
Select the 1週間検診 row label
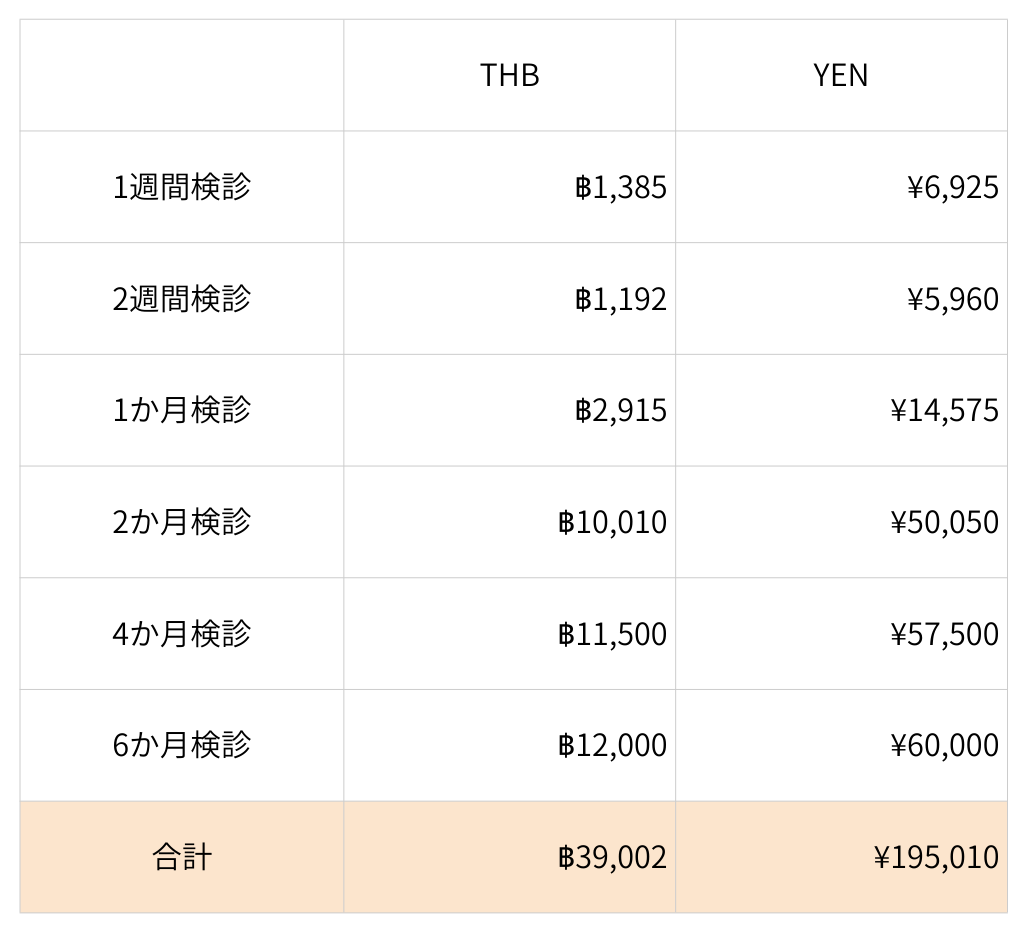coord(181,187)
